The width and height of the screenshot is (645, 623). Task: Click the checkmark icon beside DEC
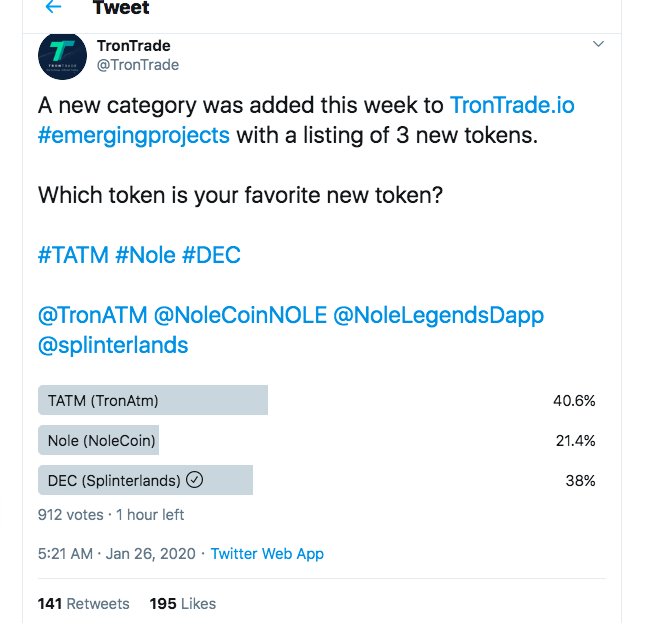[x=195, y=480]
